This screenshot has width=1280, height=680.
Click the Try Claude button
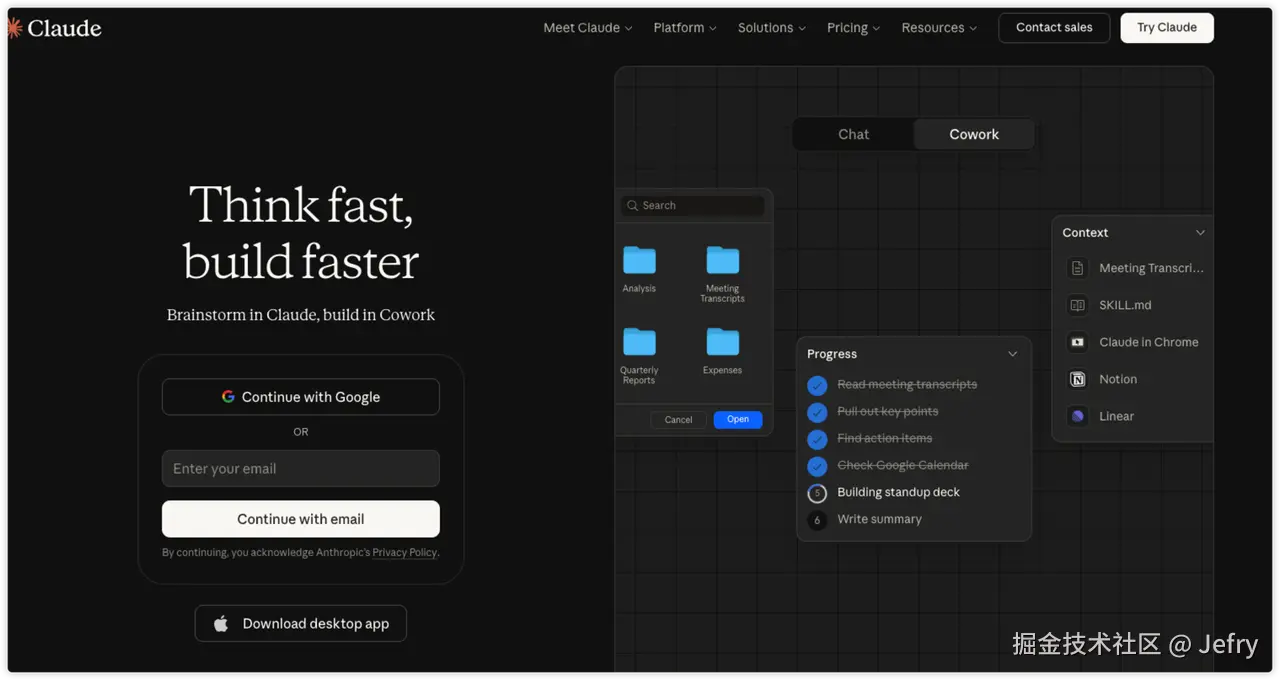(1167, 28)
